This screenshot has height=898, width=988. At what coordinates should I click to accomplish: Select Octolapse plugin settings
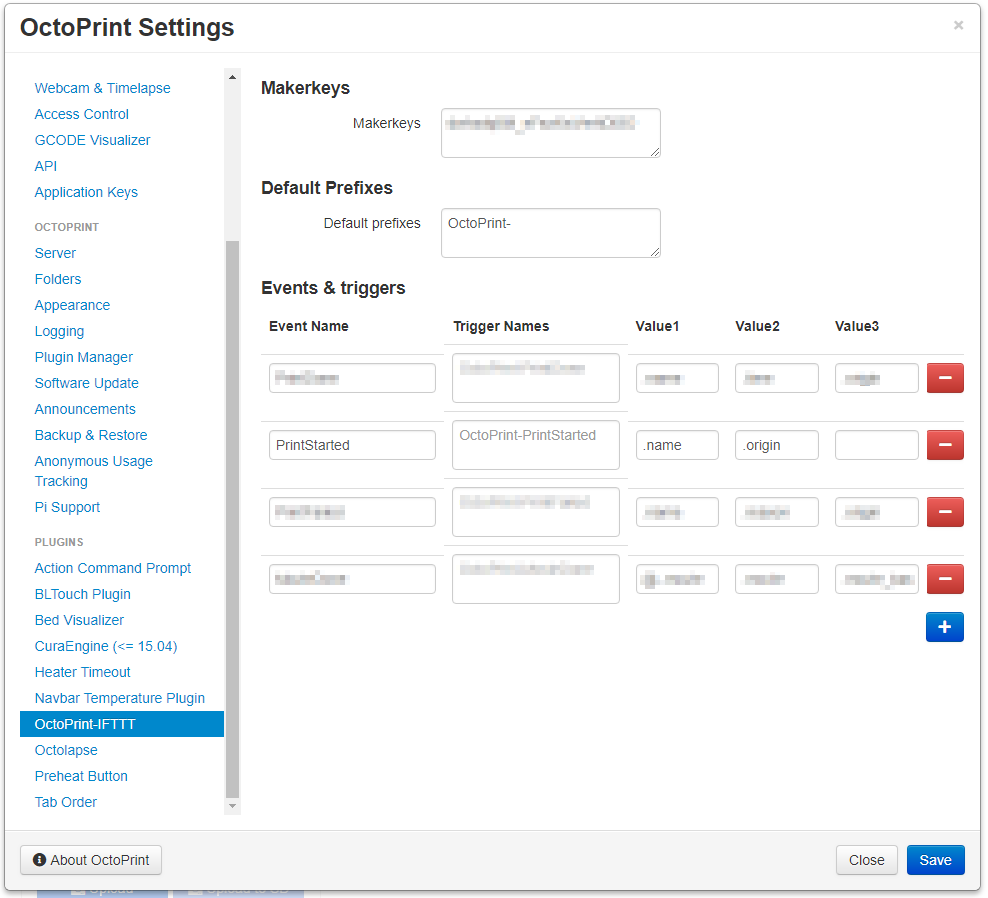66,751
